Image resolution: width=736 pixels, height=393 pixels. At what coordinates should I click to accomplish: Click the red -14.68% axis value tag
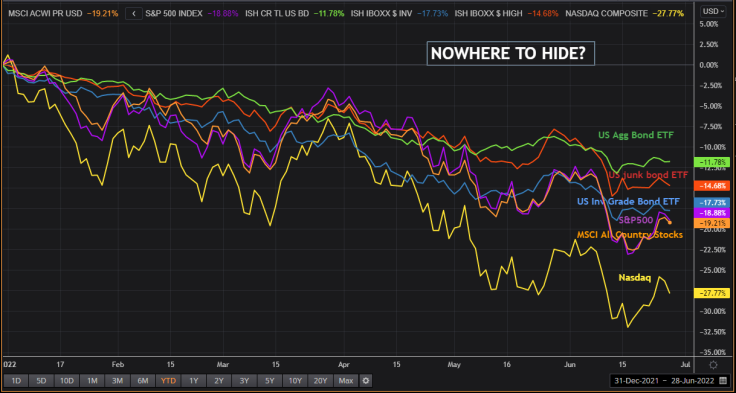[712, 185]
